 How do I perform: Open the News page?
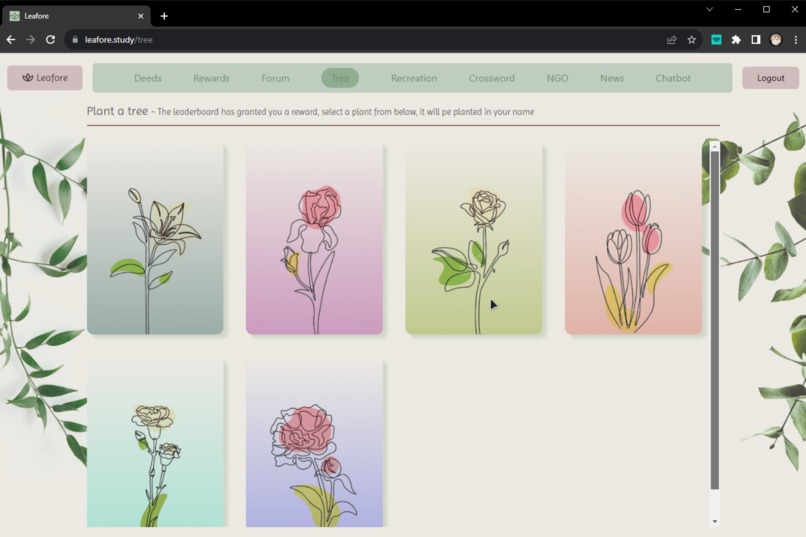click(x=612, y=78)
